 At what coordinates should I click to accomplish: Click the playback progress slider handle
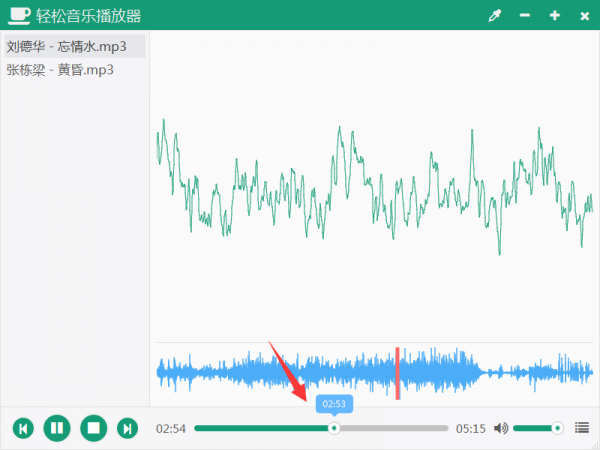(334, 428)
